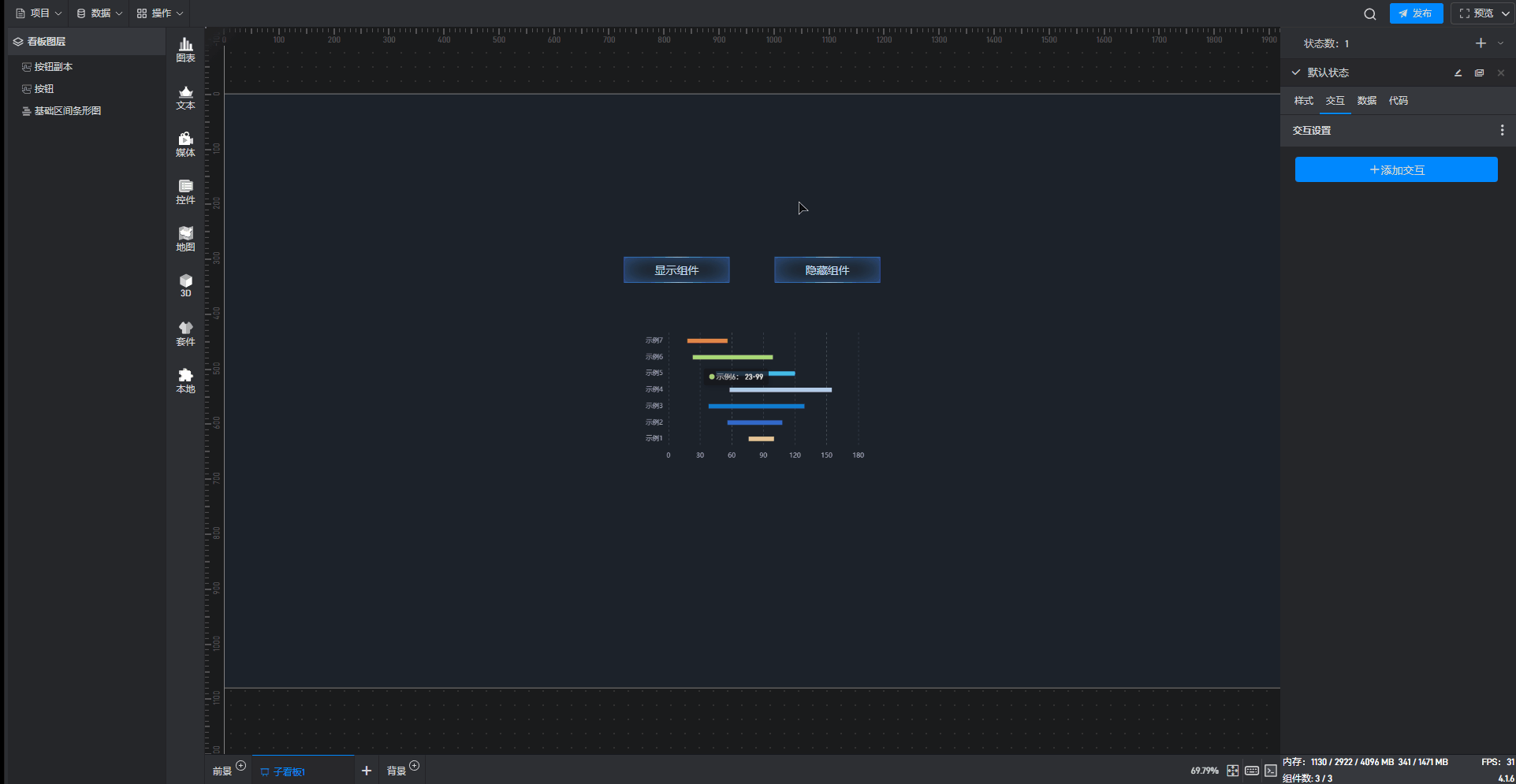Viewport: 1516px width, 784px height.
Task: Click the 添加交互 button
Action: [1396, 169]
